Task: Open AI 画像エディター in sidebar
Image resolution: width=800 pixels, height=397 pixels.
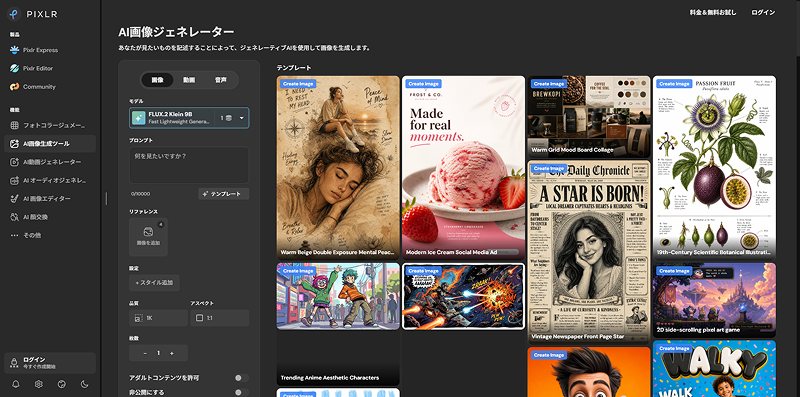Action: tap(49, 199)
